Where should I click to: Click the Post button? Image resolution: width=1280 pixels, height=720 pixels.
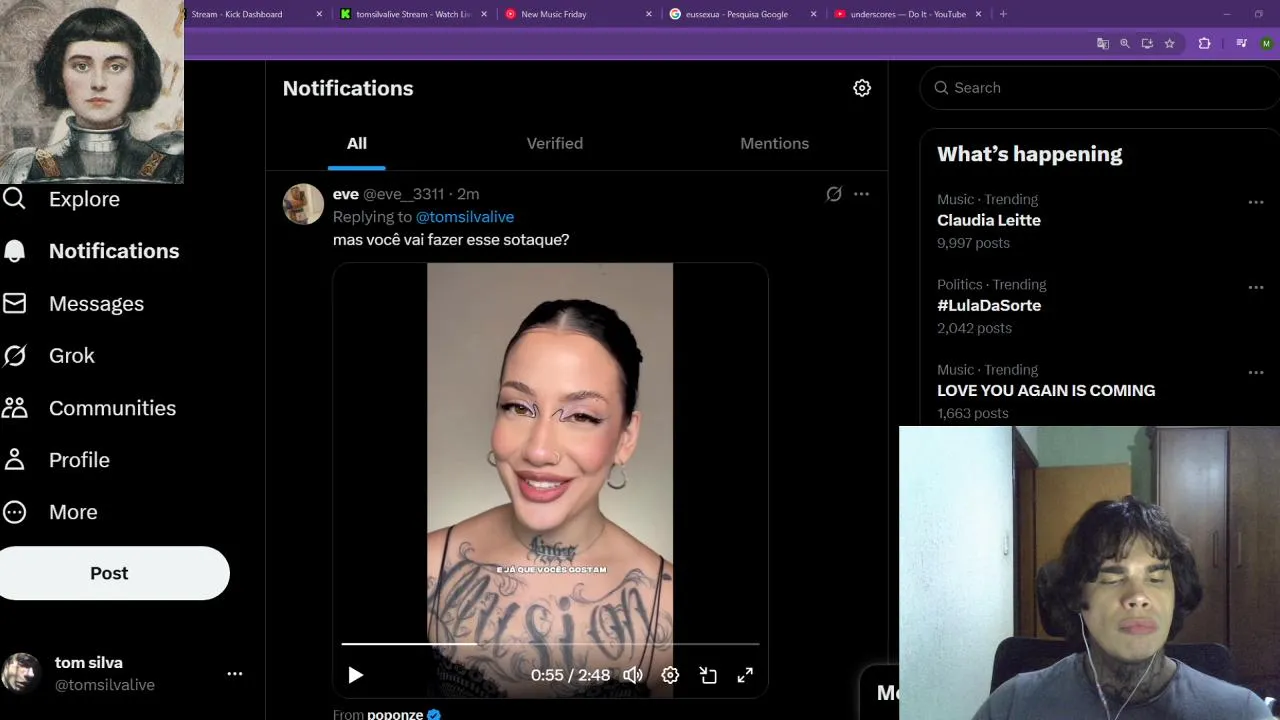pos(110,573)
